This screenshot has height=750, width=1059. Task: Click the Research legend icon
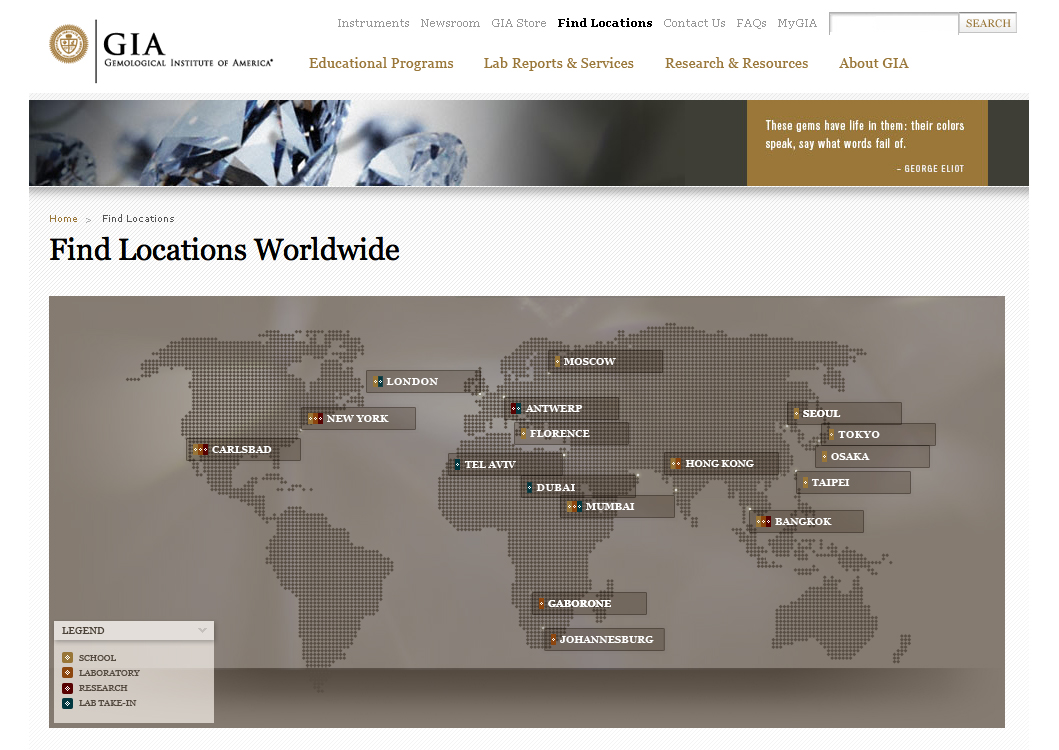68,688
